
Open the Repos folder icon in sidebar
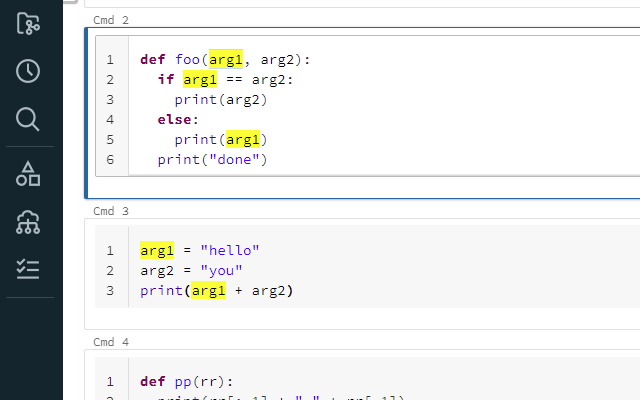(x=28, y=23)
